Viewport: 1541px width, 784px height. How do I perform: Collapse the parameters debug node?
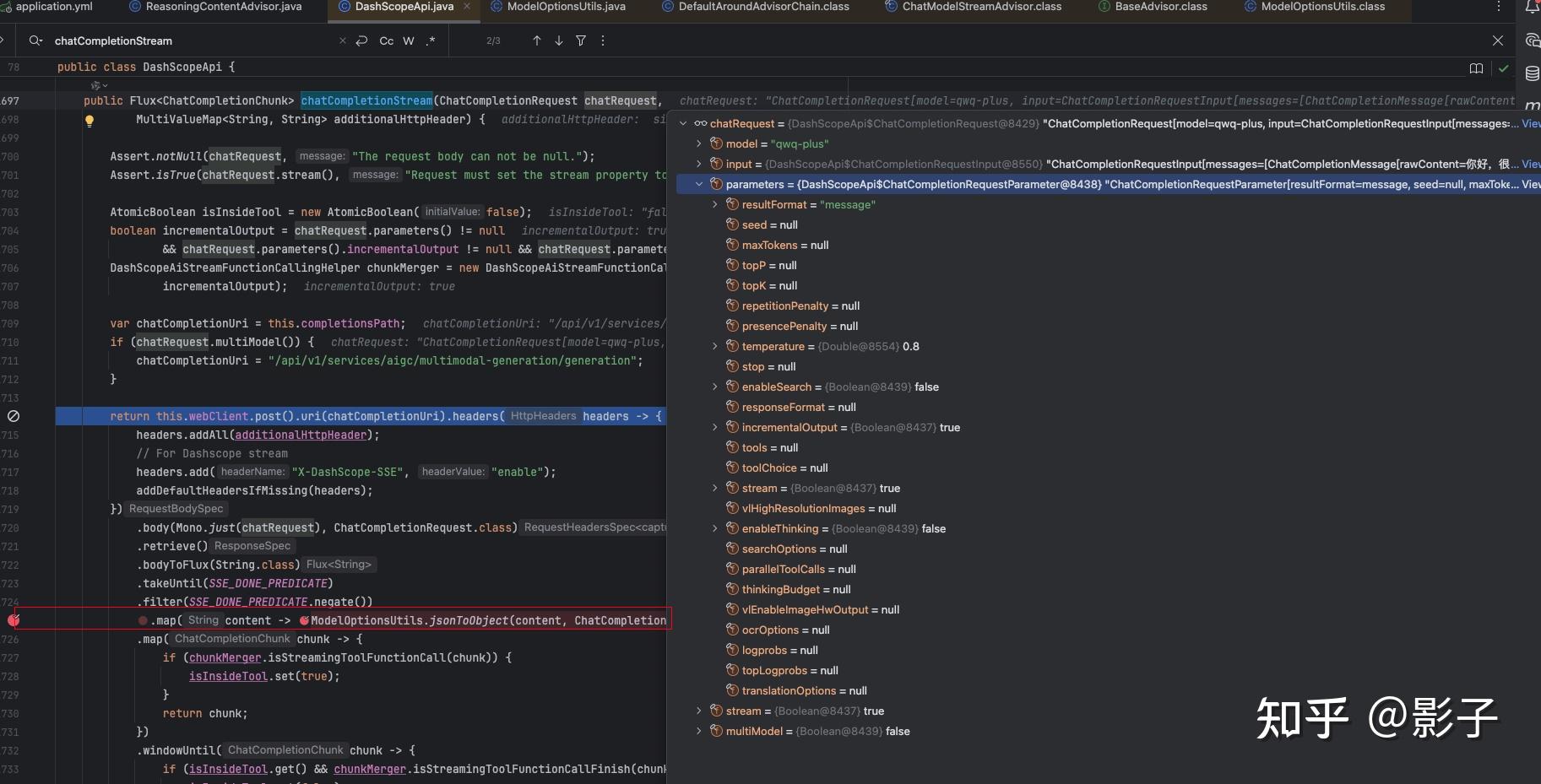point(699,184)
